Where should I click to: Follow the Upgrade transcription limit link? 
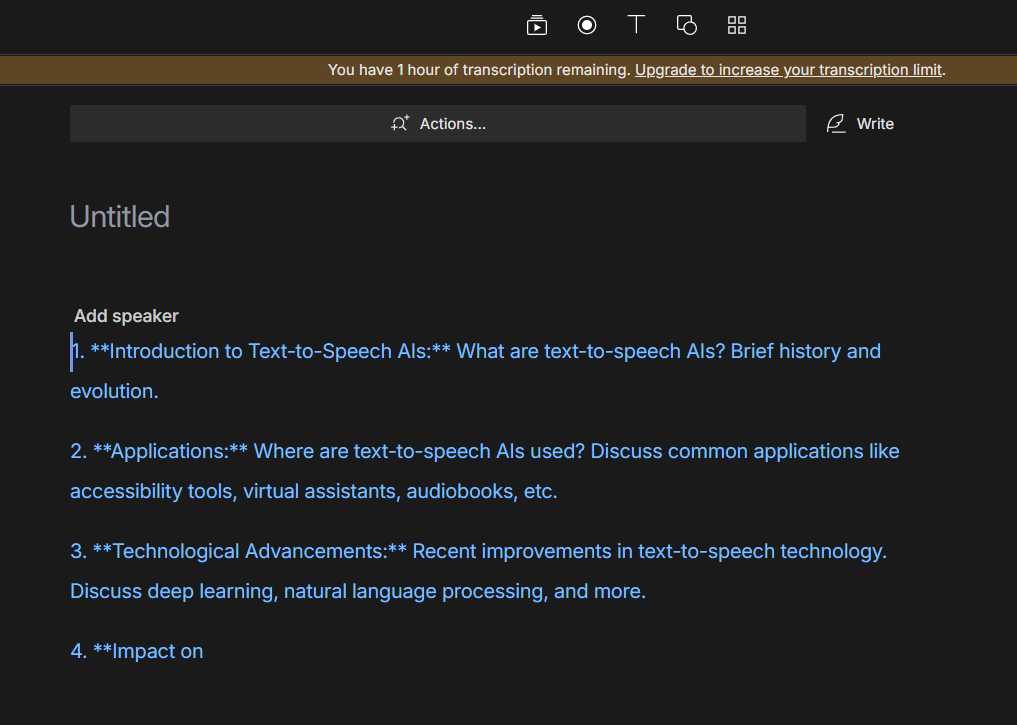click(x=788, y=70)
